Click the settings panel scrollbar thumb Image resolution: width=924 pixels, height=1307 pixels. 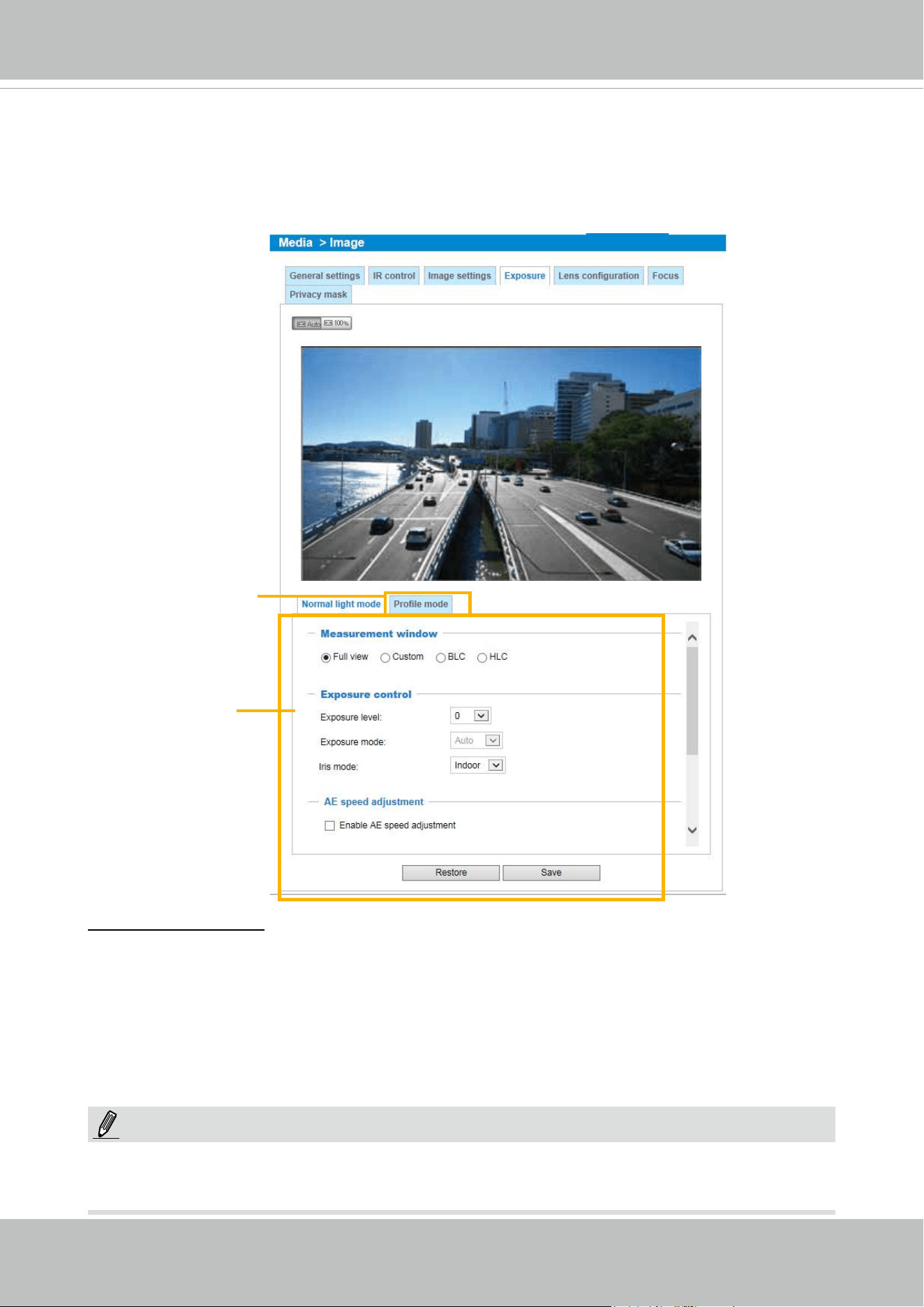click(x=692, y=701)
